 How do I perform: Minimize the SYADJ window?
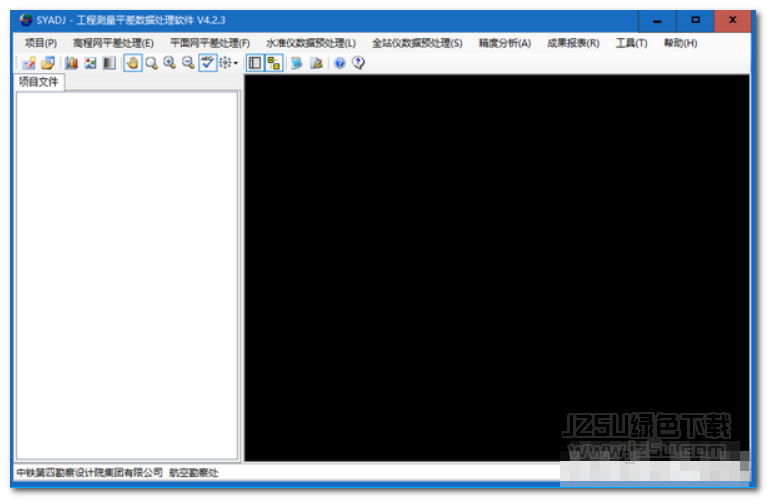coord(657,21)
